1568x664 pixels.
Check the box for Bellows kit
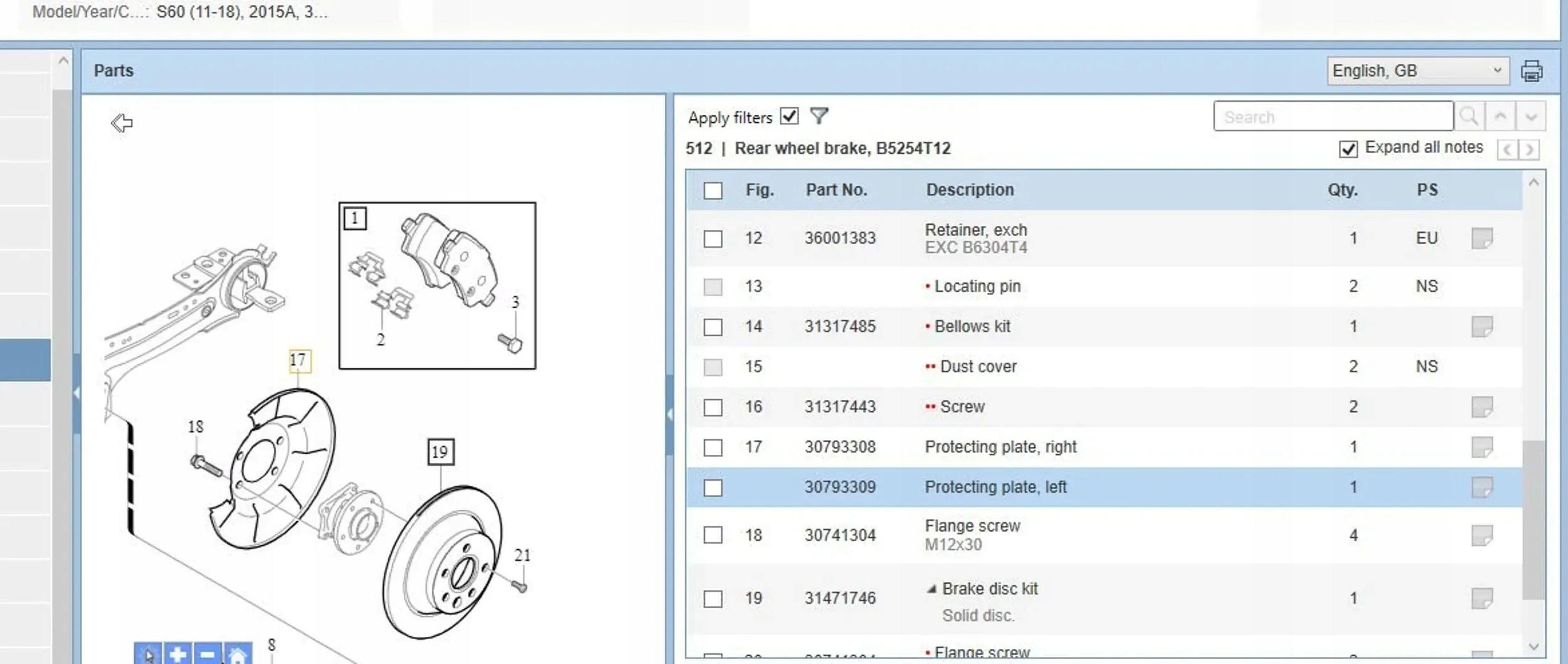point(713,327)
